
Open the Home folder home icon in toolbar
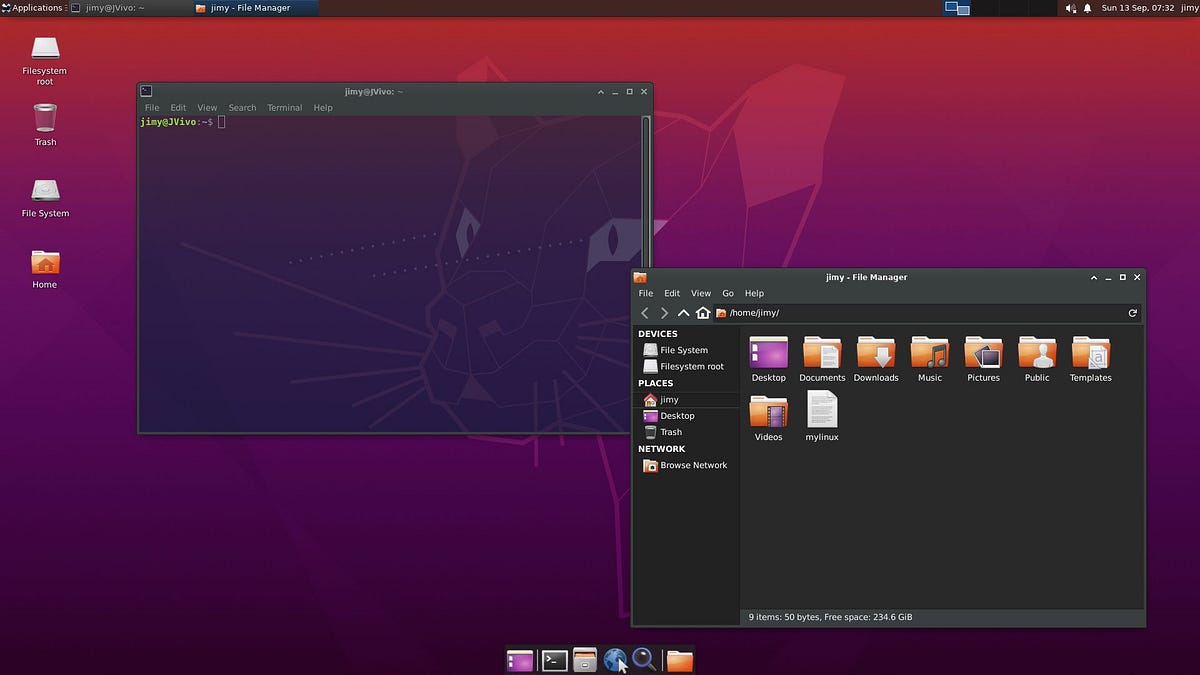(x=703, y=312)
